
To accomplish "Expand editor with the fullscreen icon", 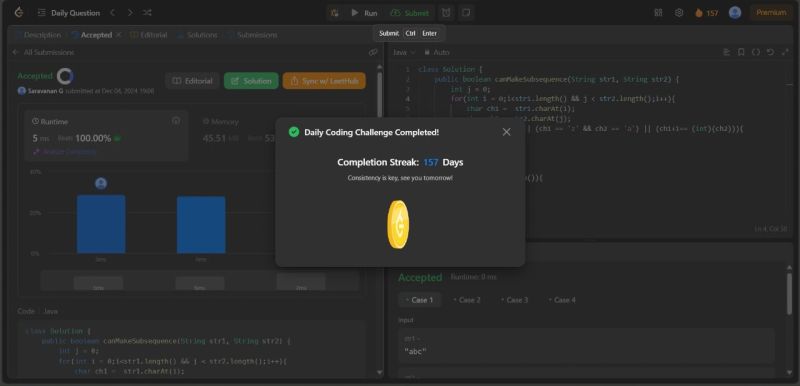I will (x=785, y=52).
